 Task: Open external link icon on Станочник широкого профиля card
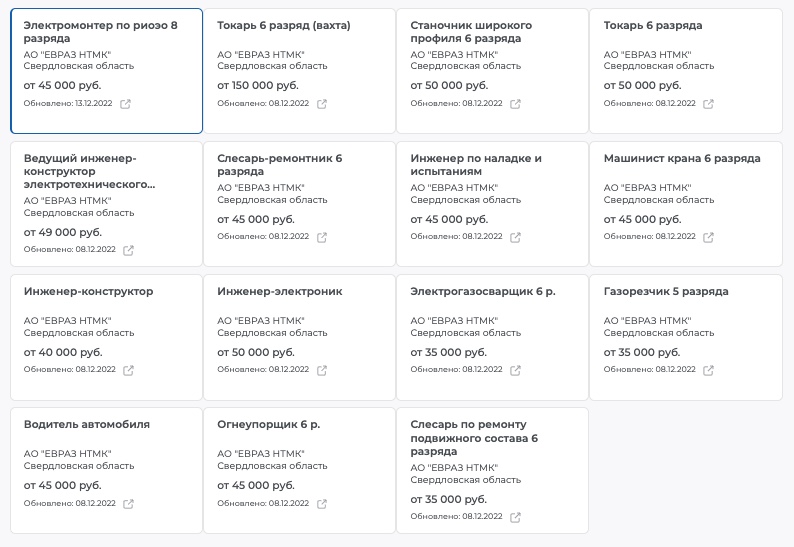pos(515,104)
